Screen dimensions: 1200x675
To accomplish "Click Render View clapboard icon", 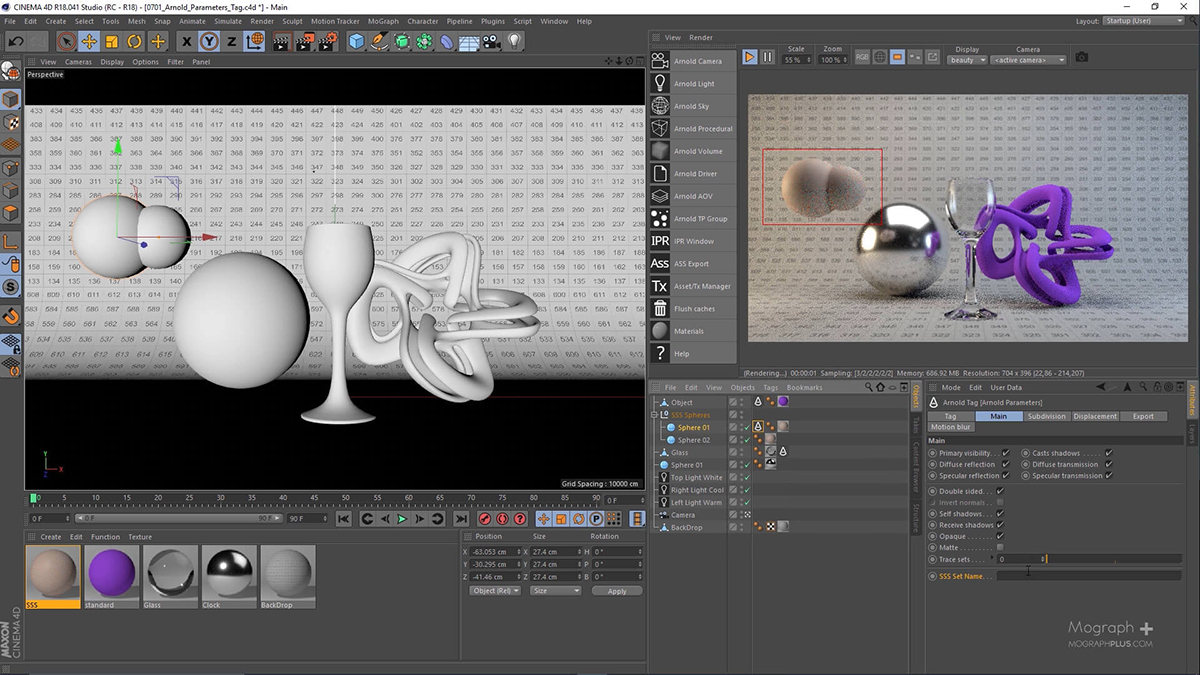I will 282,41.
